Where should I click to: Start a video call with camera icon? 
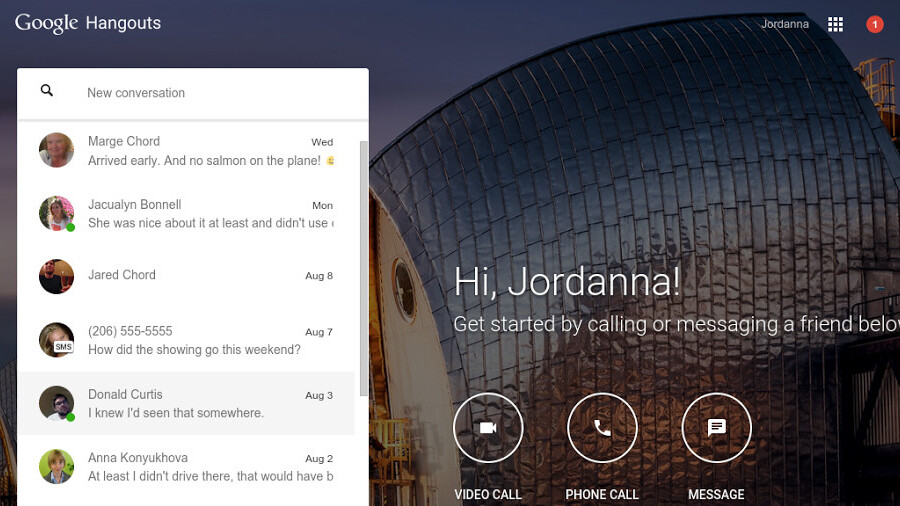(x=488, y=428)
